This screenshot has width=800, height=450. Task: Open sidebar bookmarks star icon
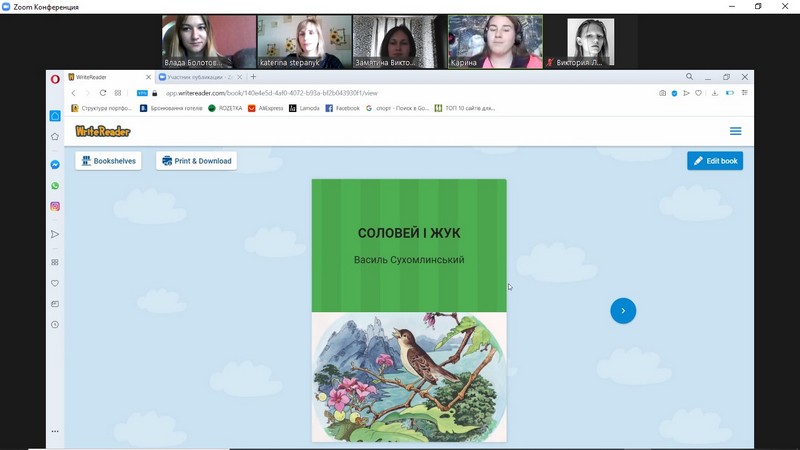click(x=55, y=136)
